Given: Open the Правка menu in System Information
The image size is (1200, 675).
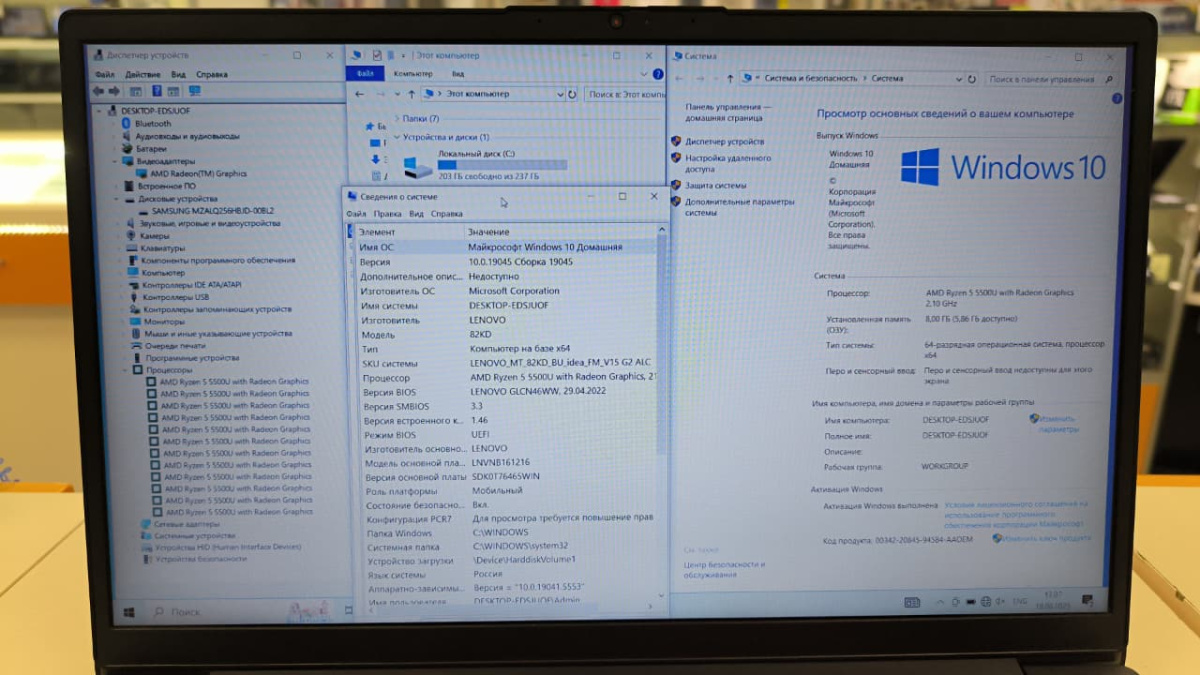Looking at the screenshot, I should 387,214.
